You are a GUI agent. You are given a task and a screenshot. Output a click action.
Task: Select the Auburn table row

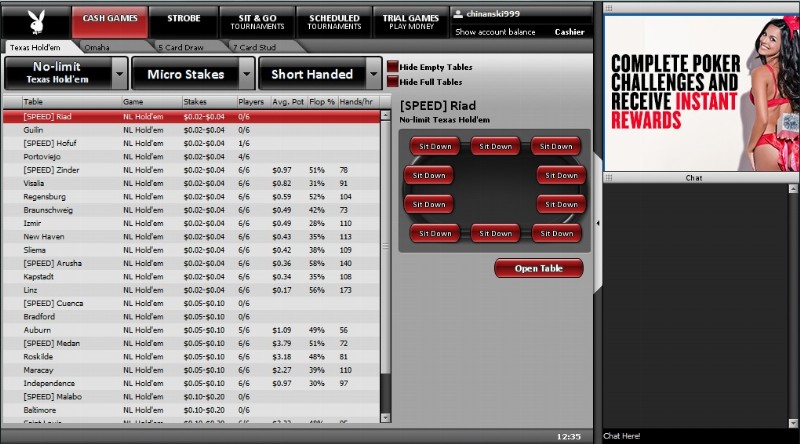click(x=191, y=330)
